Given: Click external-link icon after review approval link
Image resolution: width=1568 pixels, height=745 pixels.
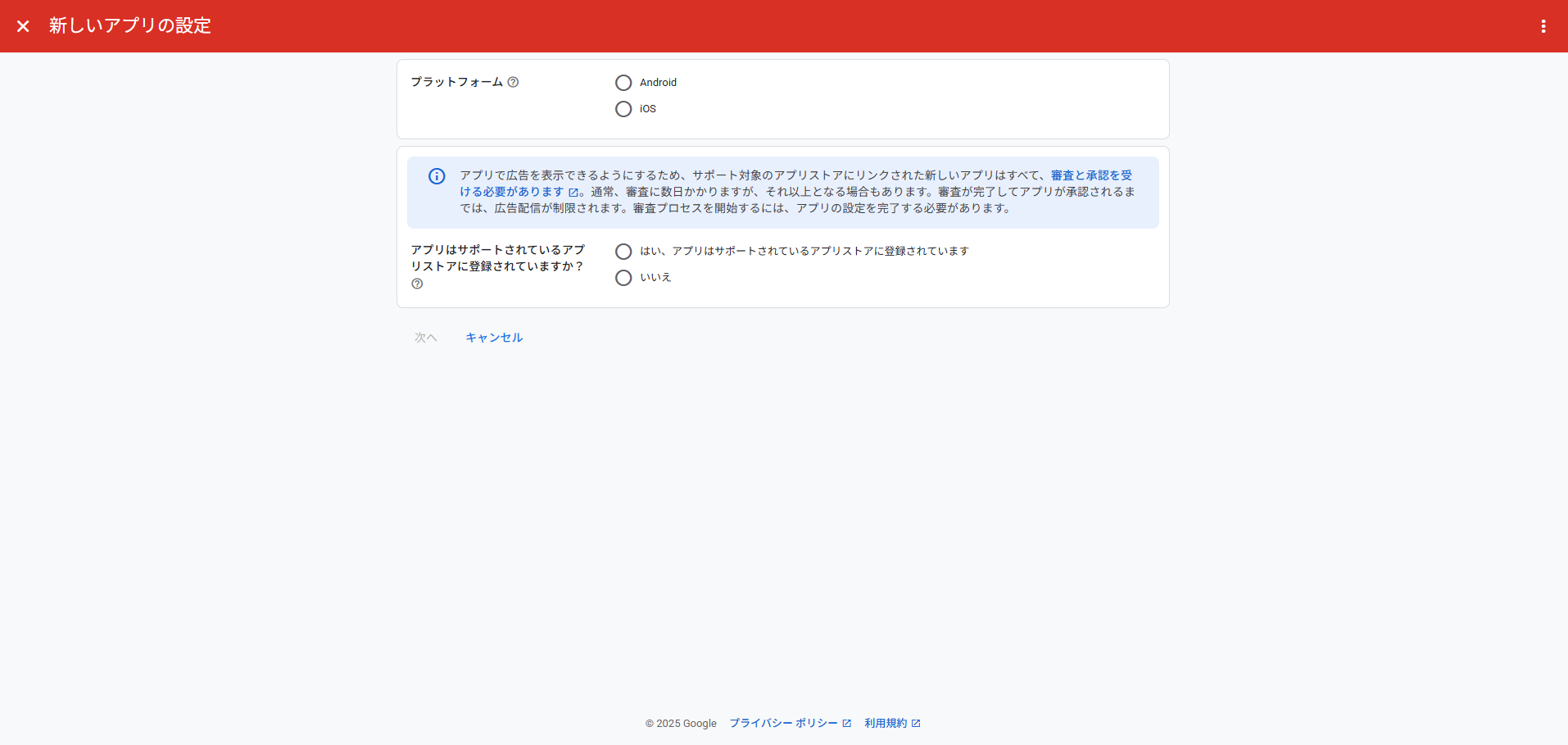Looking at the screenshot, I should click(x=573, y=193).
